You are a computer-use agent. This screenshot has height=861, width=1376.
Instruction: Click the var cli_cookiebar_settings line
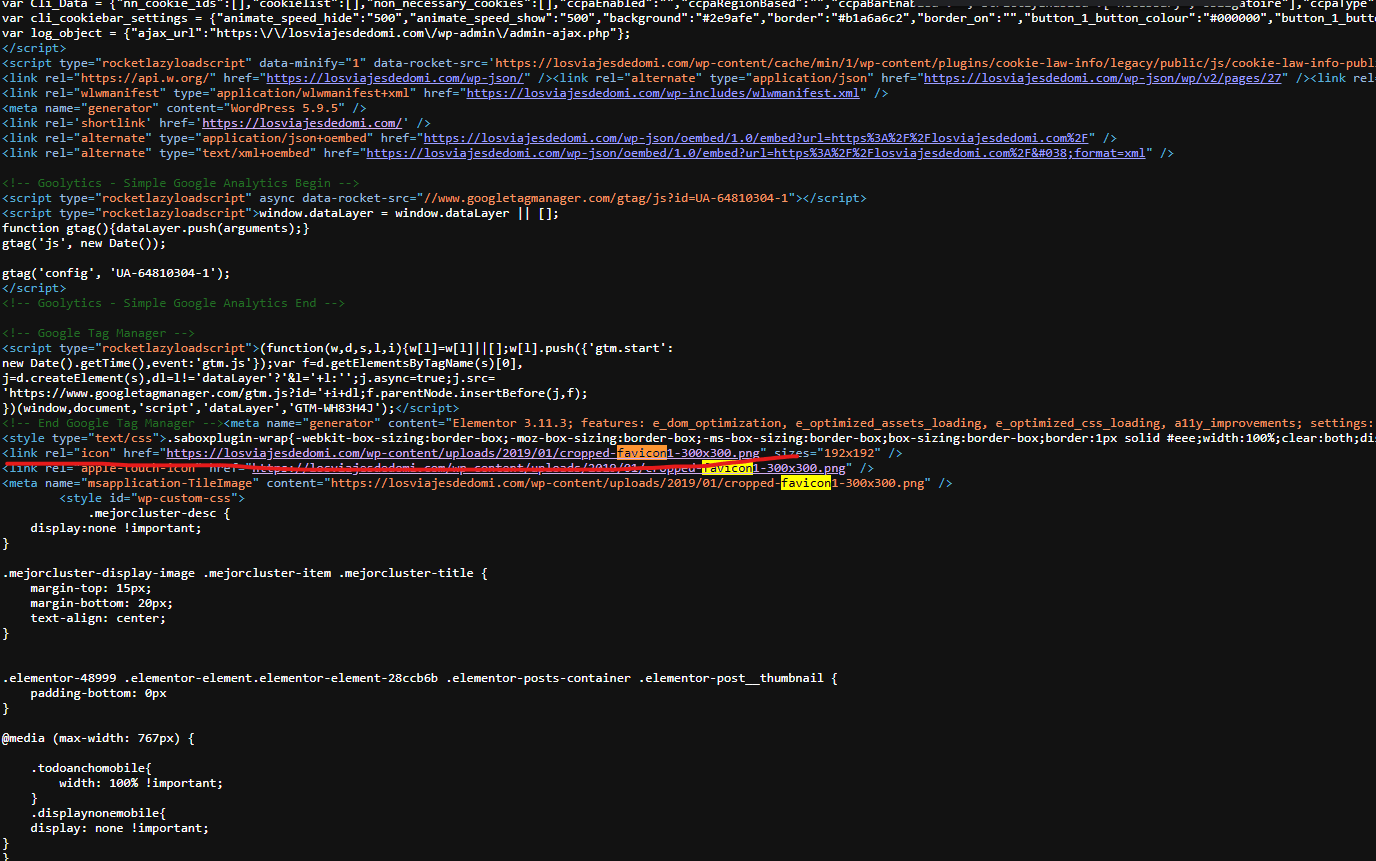pyautogui.click(x=689, y=18)
